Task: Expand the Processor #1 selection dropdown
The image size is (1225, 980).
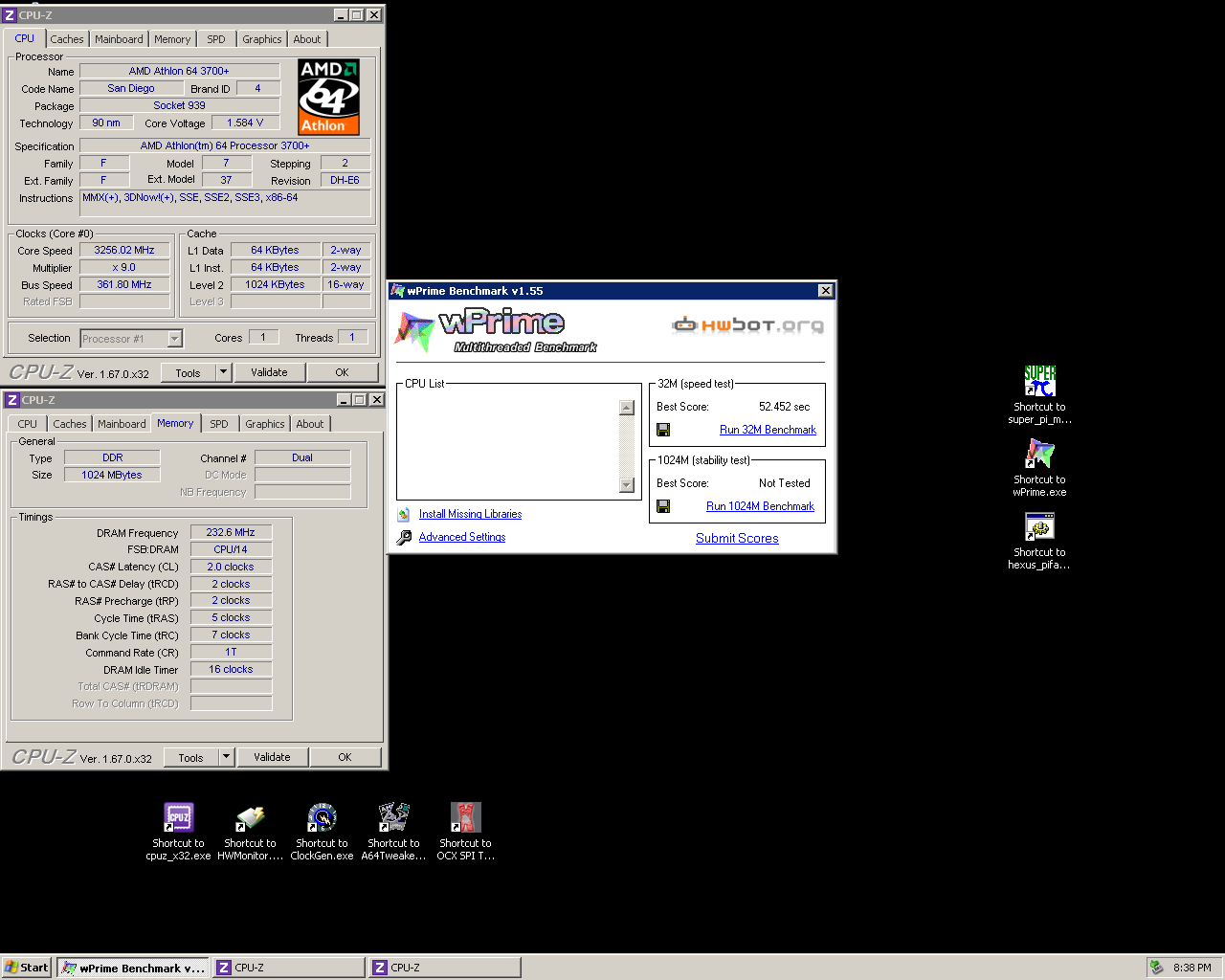Action: click(174, 339)
